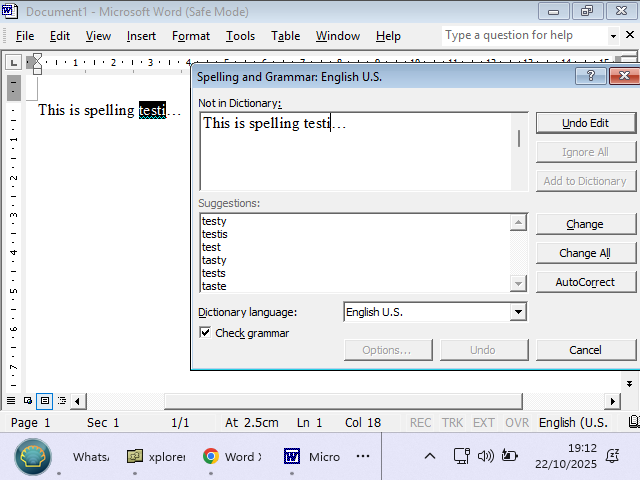Open the View menu
This screenshot has width=640, height=480.
[98, 36]
